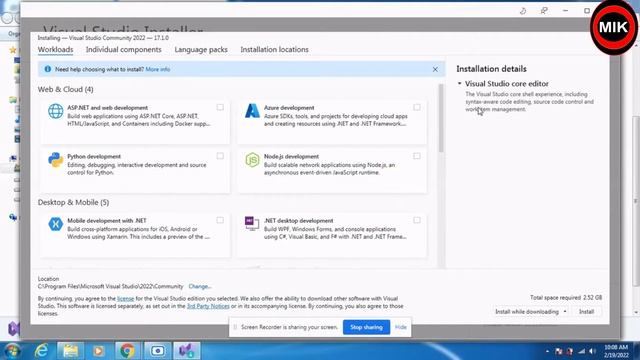The width and height of the screenshot is (640, 360).
Task: Switch to Individual components tab
Action: point(124,49)
